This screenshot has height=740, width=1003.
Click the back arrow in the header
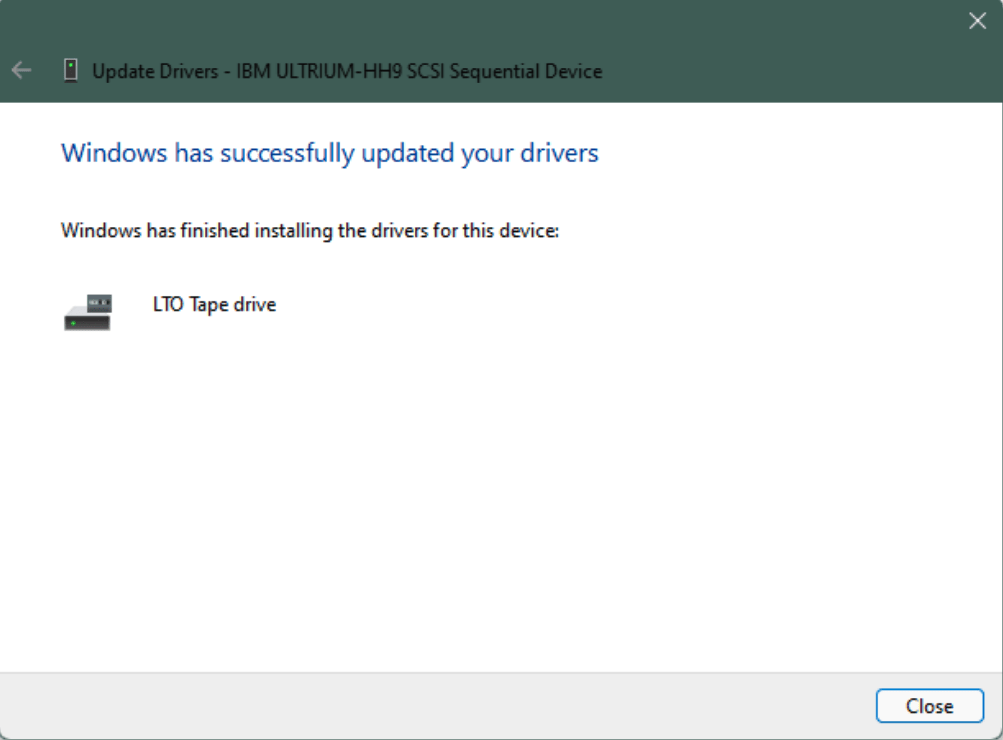(21, 71)
